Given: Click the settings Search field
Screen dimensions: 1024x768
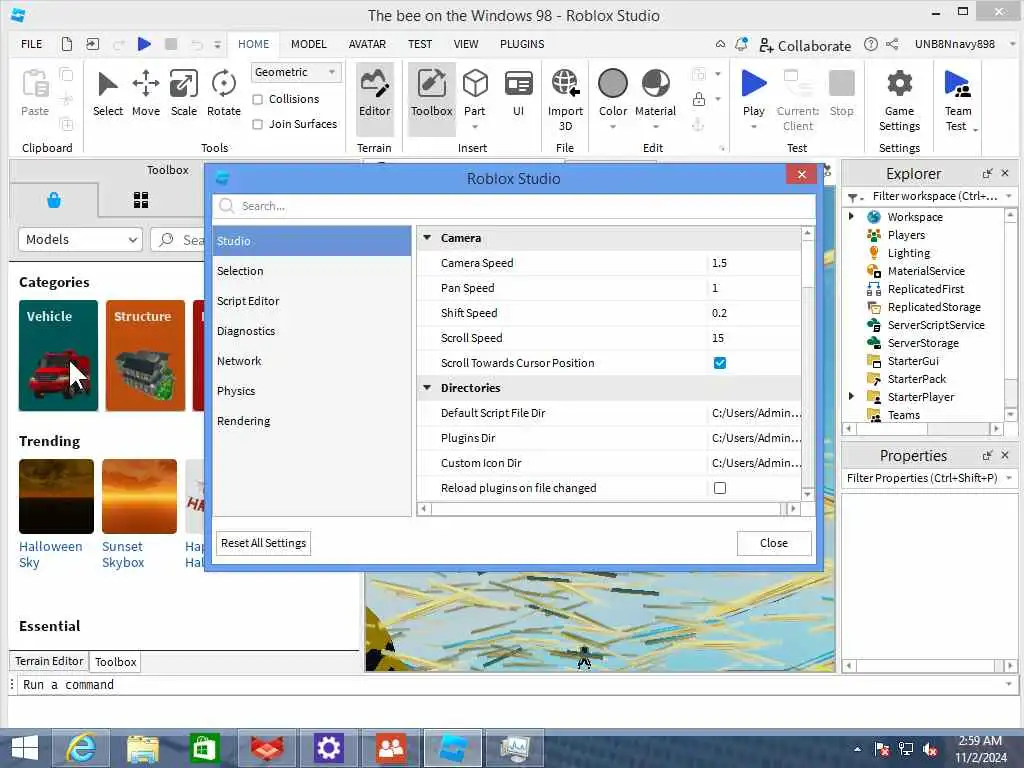Looking at the screenshot, I should click(x=514, y=206).
